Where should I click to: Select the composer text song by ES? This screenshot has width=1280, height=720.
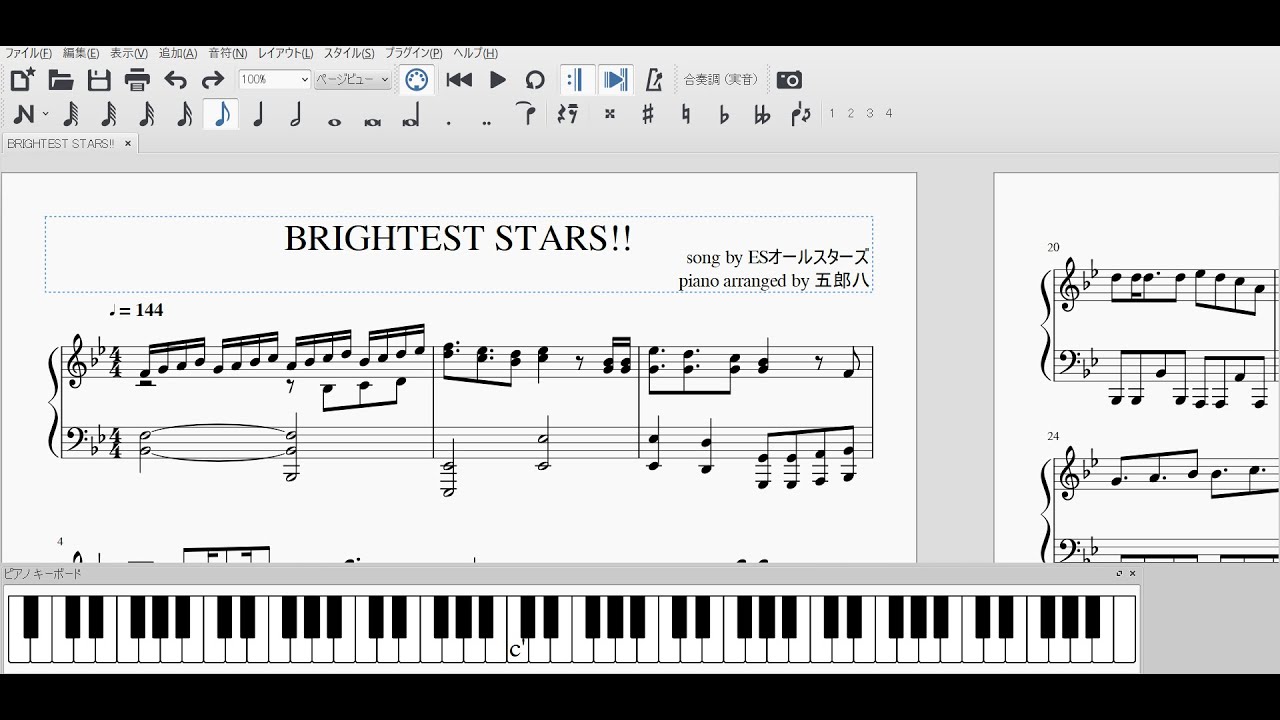[777, 258]
